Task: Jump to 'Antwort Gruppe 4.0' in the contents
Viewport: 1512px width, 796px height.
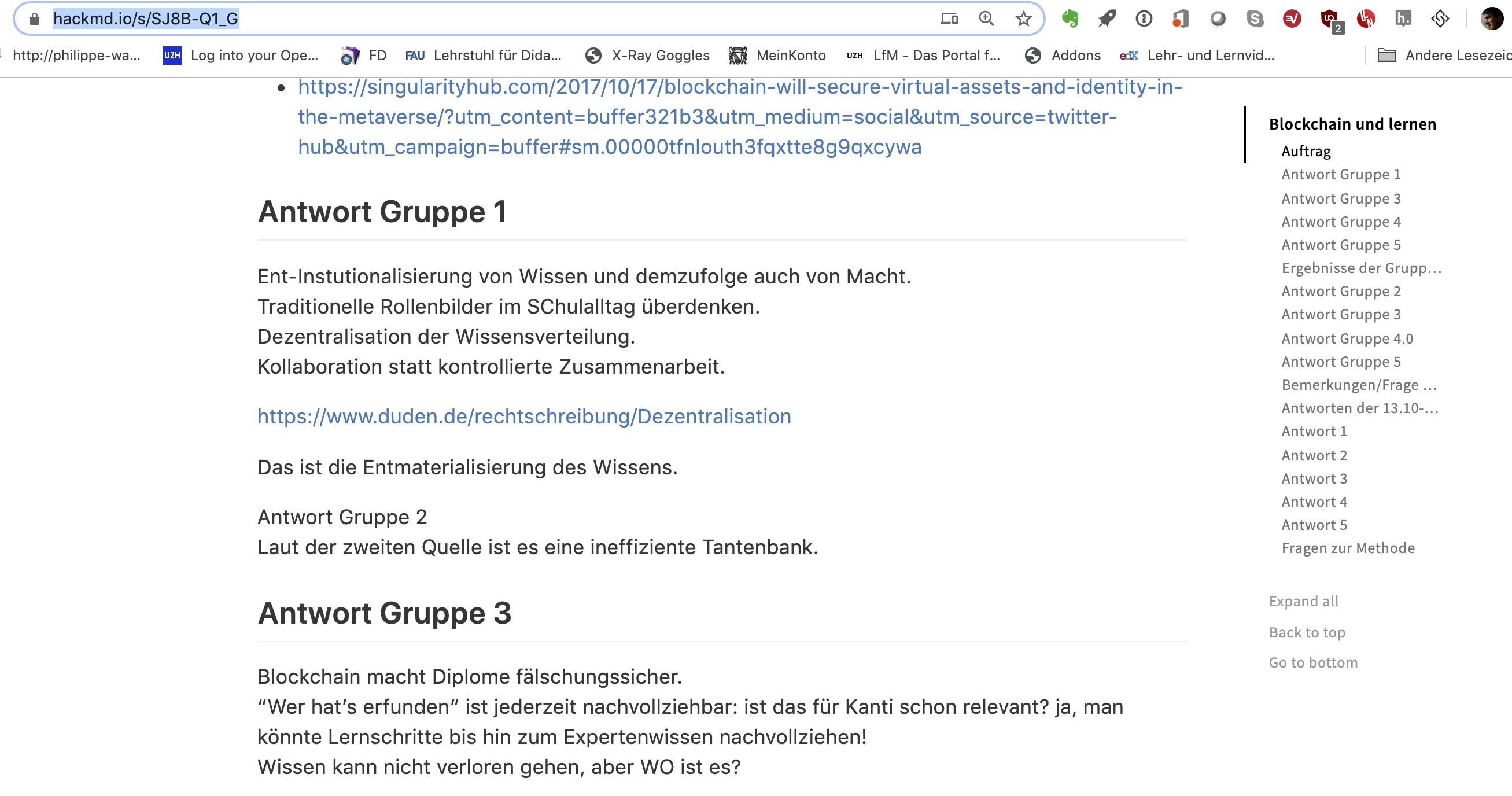Action: (1347, 339)
